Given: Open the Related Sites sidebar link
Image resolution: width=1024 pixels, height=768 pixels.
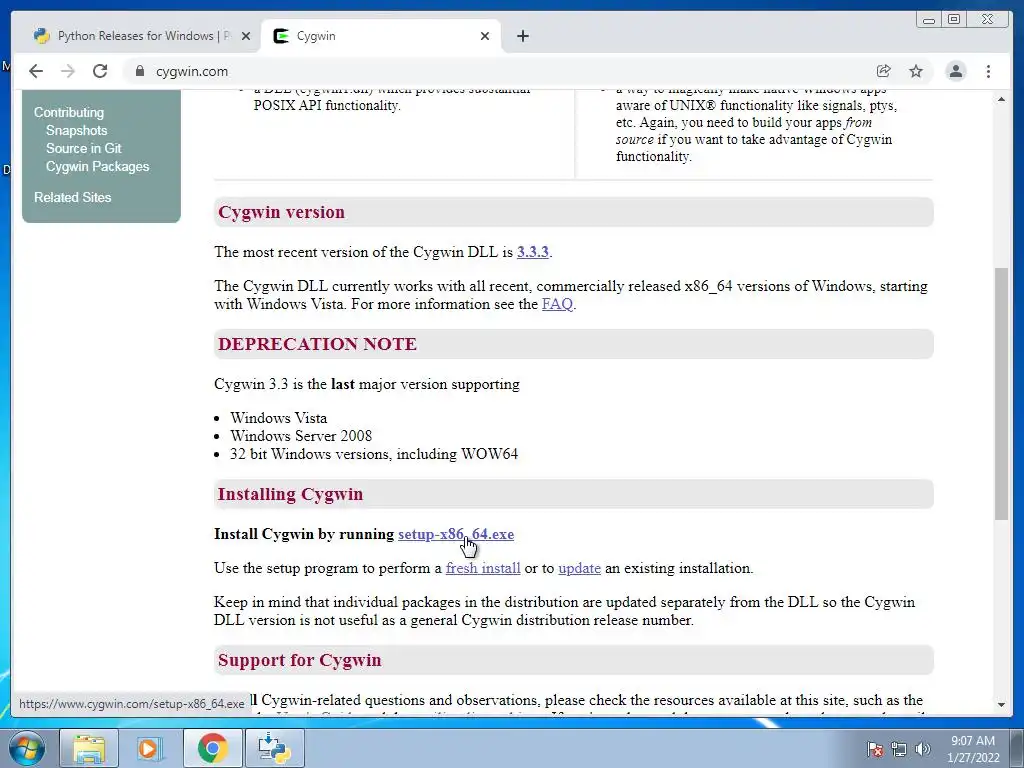Looking at the screenshot, I should tap(72, 197).
